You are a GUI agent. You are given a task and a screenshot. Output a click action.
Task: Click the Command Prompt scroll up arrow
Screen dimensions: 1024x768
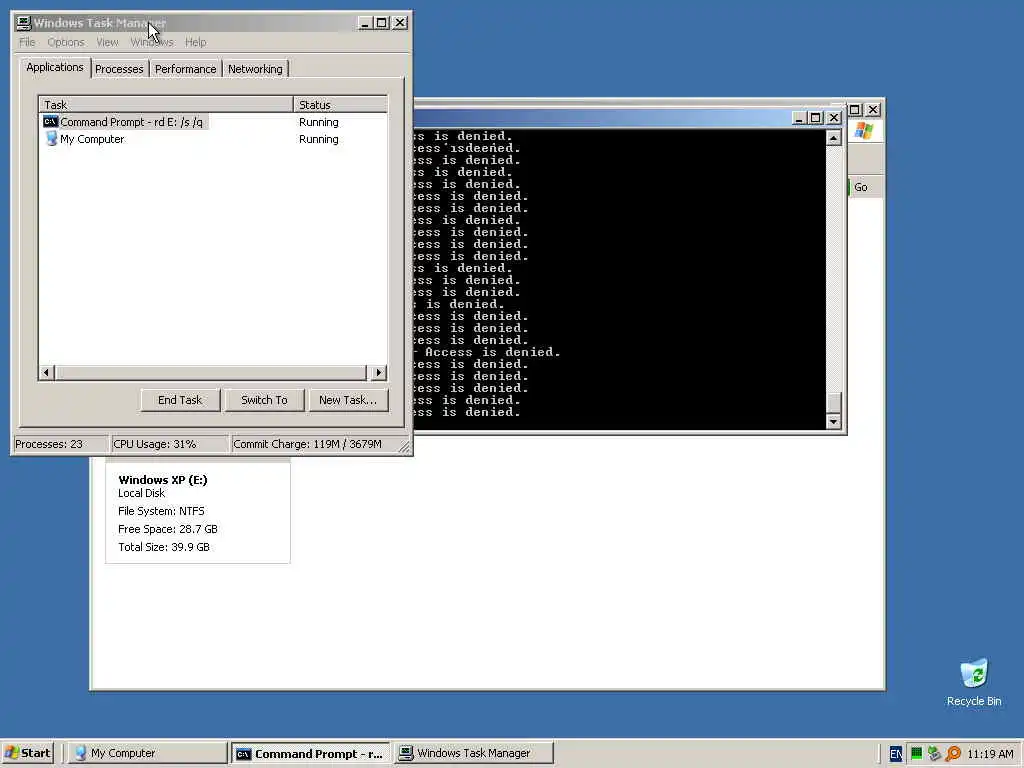click(x=833, y=138)
